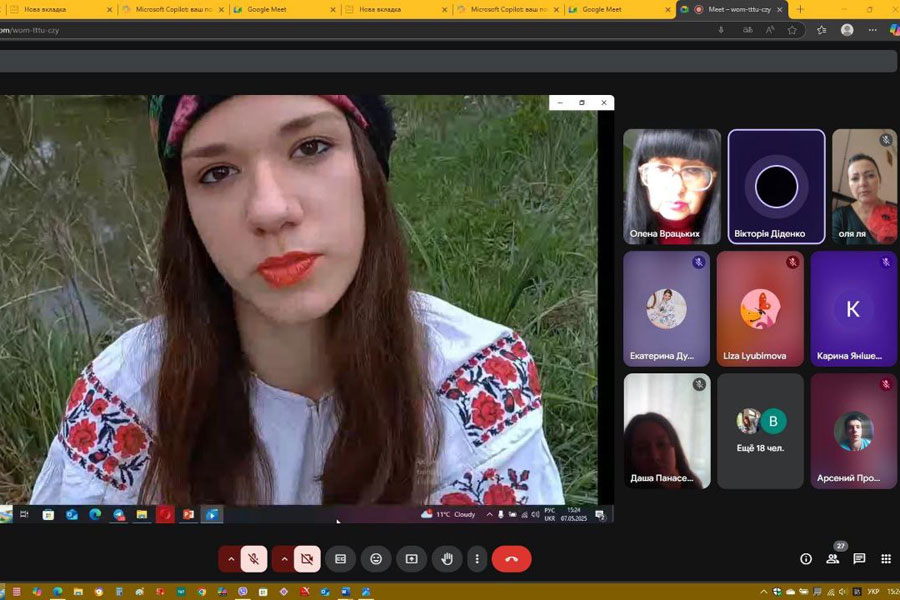Click the "Ещё 18 чел." tile

tap(761, 431)
